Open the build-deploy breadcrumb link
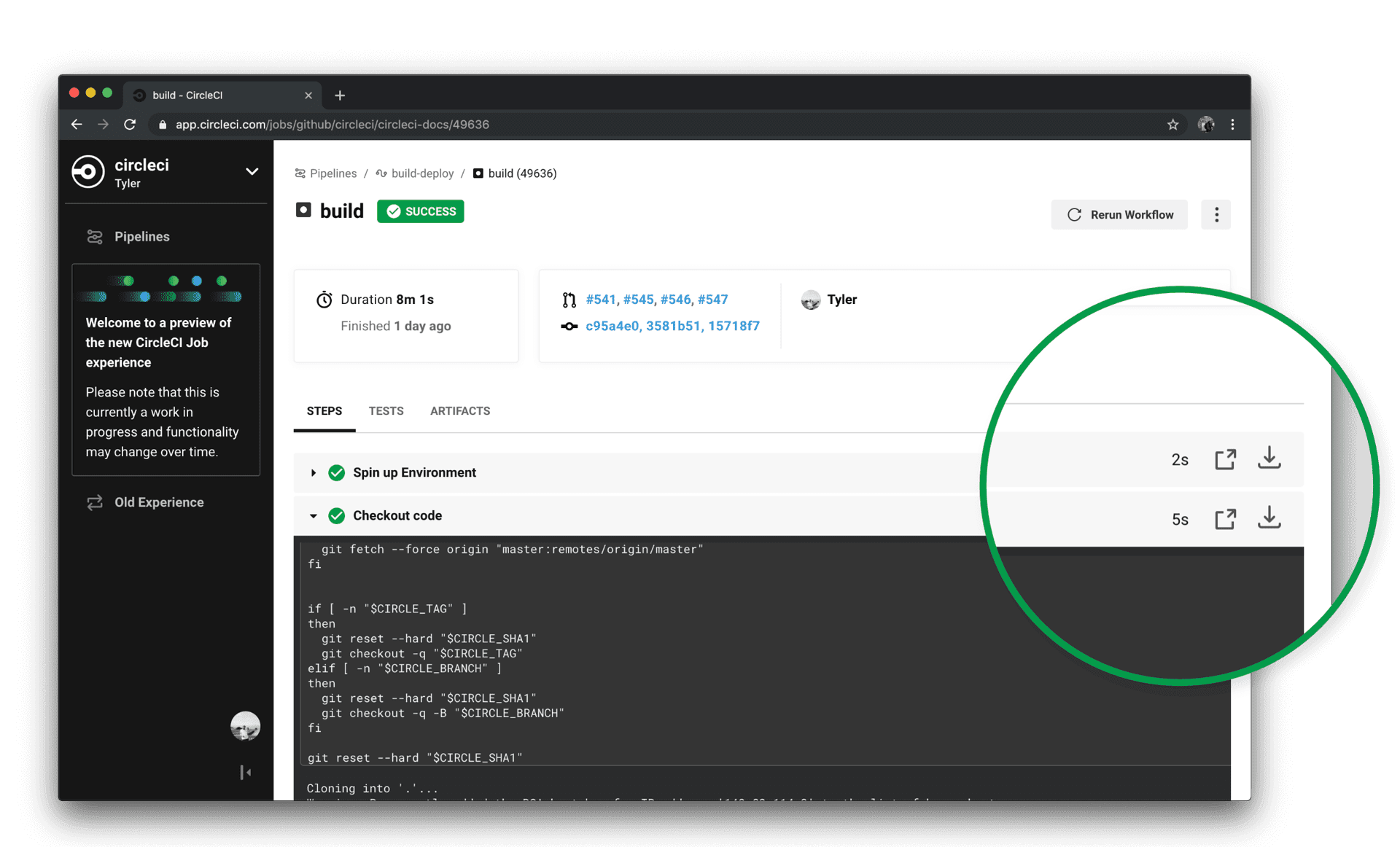The height and width of the screenshot is (847, 1400). point(415,173)
